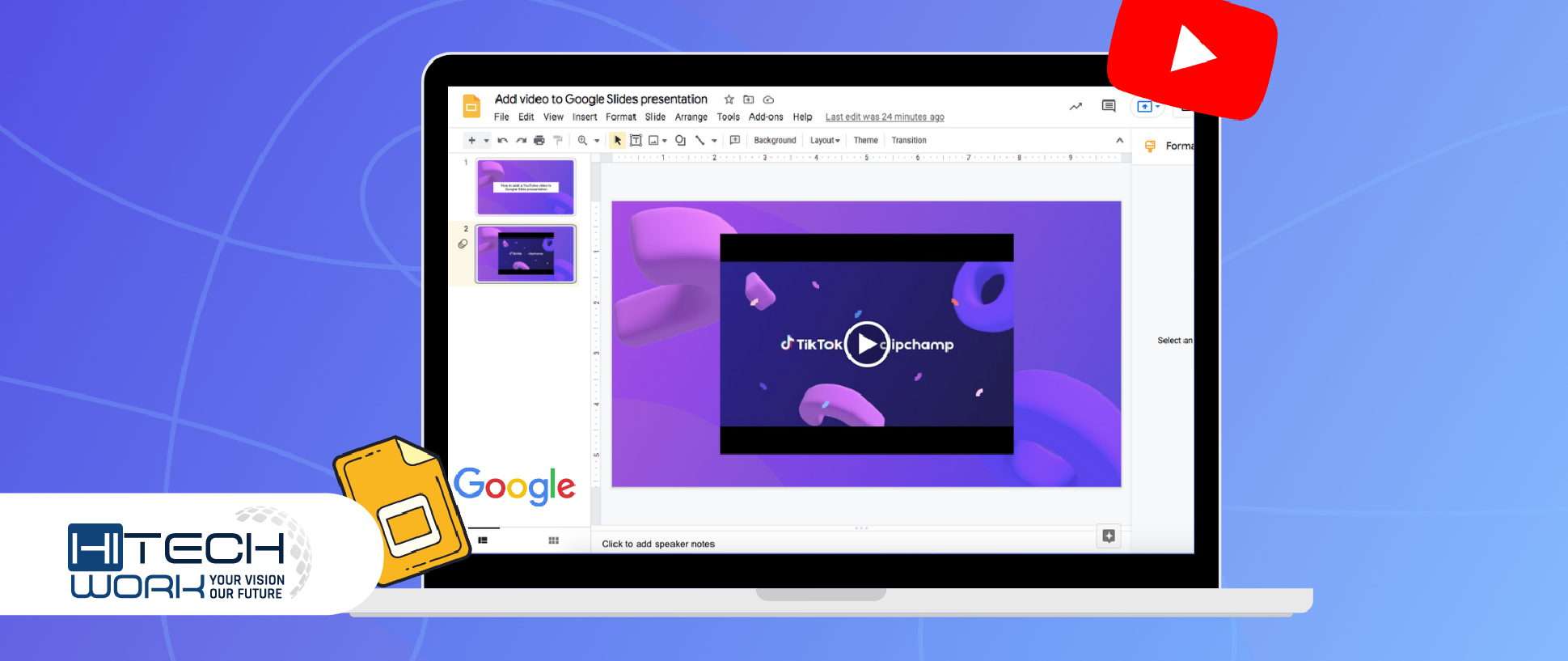The image size is (1568, 661).
Task: Click the link icon beside slide 2
Action: pyautogui.click(x=463, y=244)
